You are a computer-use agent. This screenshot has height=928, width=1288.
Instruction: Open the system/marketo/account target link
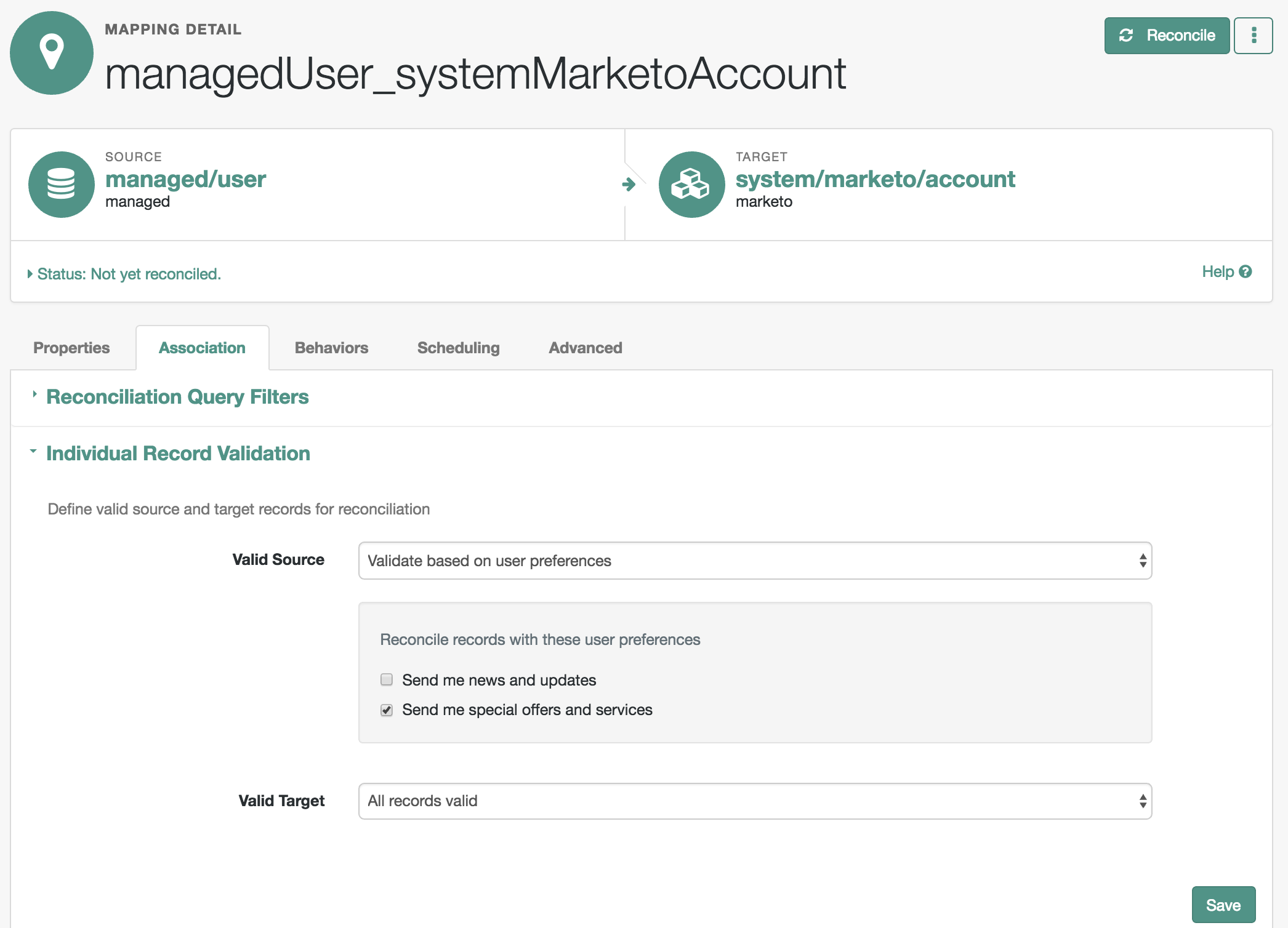click(x=875, y=179)
